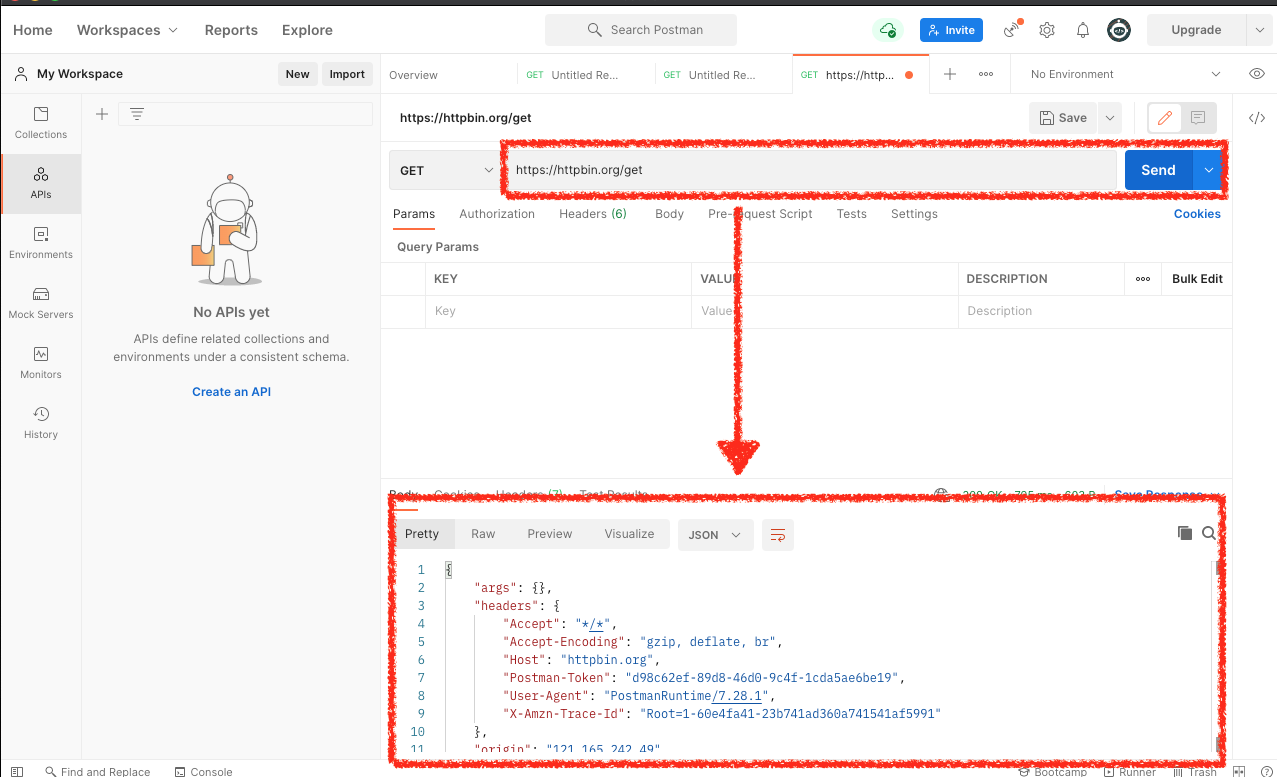
Task: Click the Invite button
Action: pyautogui.click(x=951, y=30)
